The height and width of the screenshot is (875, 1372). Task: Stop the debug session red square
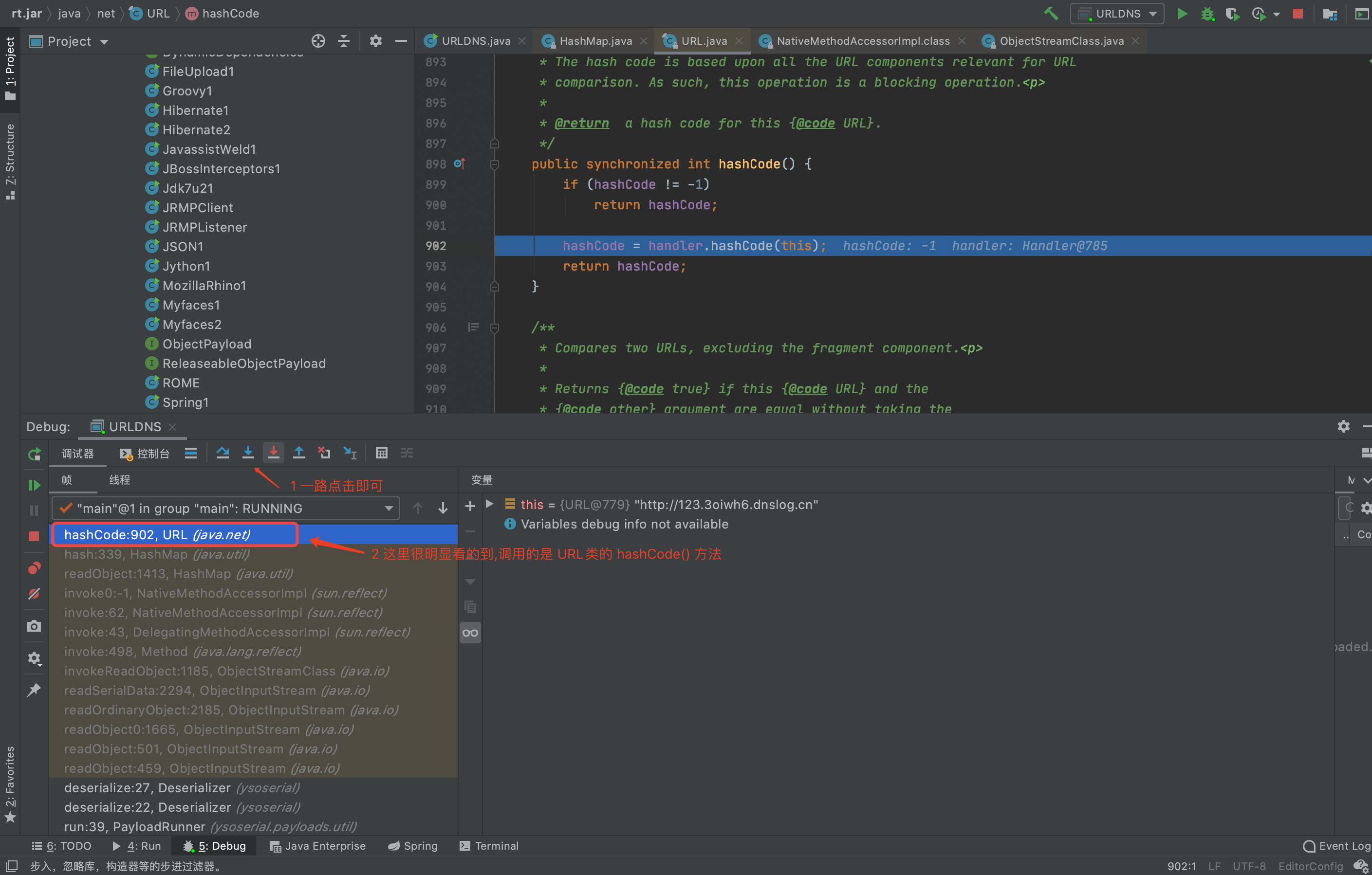point(34,536)
